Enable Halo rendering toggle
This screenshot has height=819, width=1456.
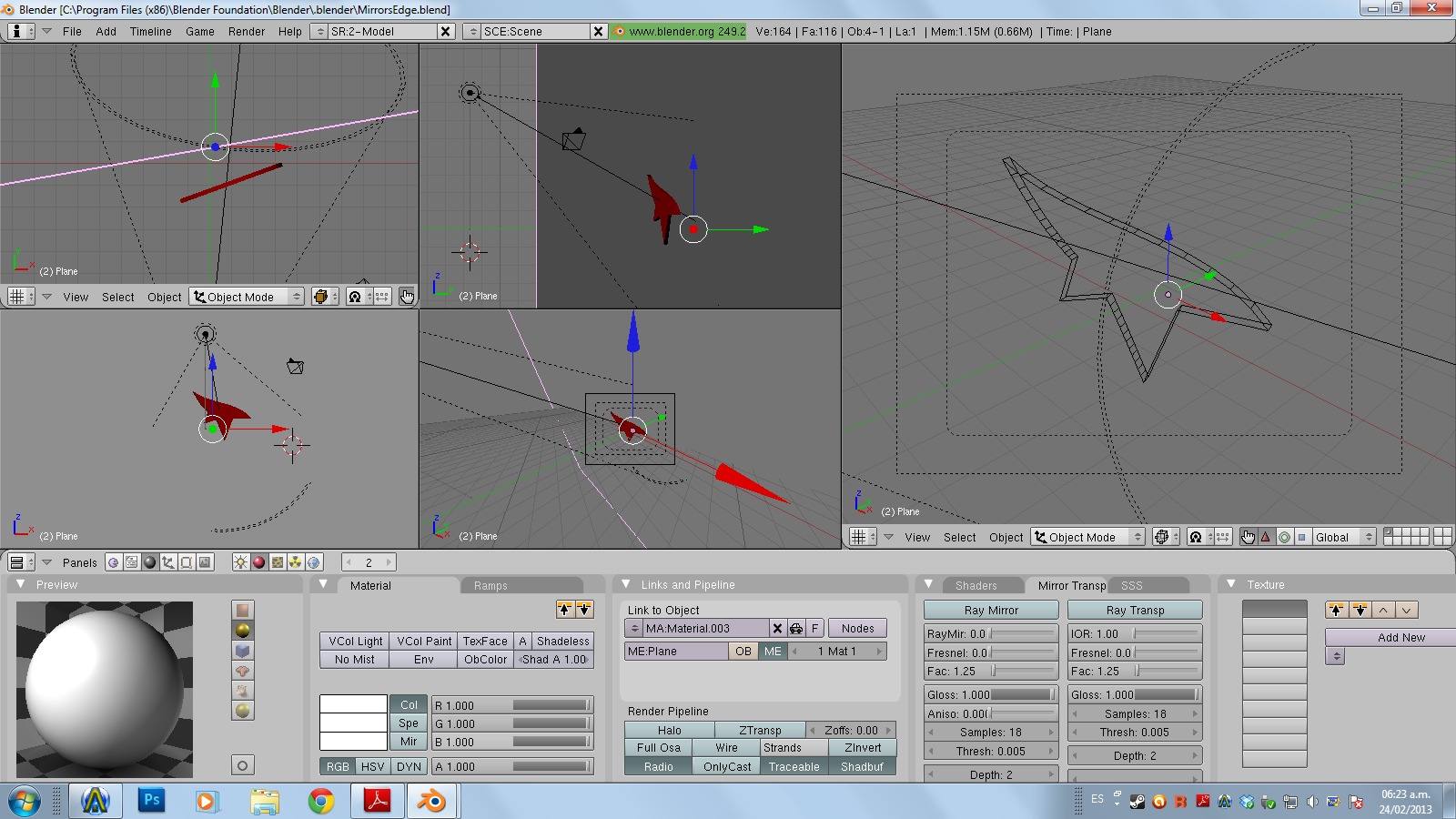[669, 730]
